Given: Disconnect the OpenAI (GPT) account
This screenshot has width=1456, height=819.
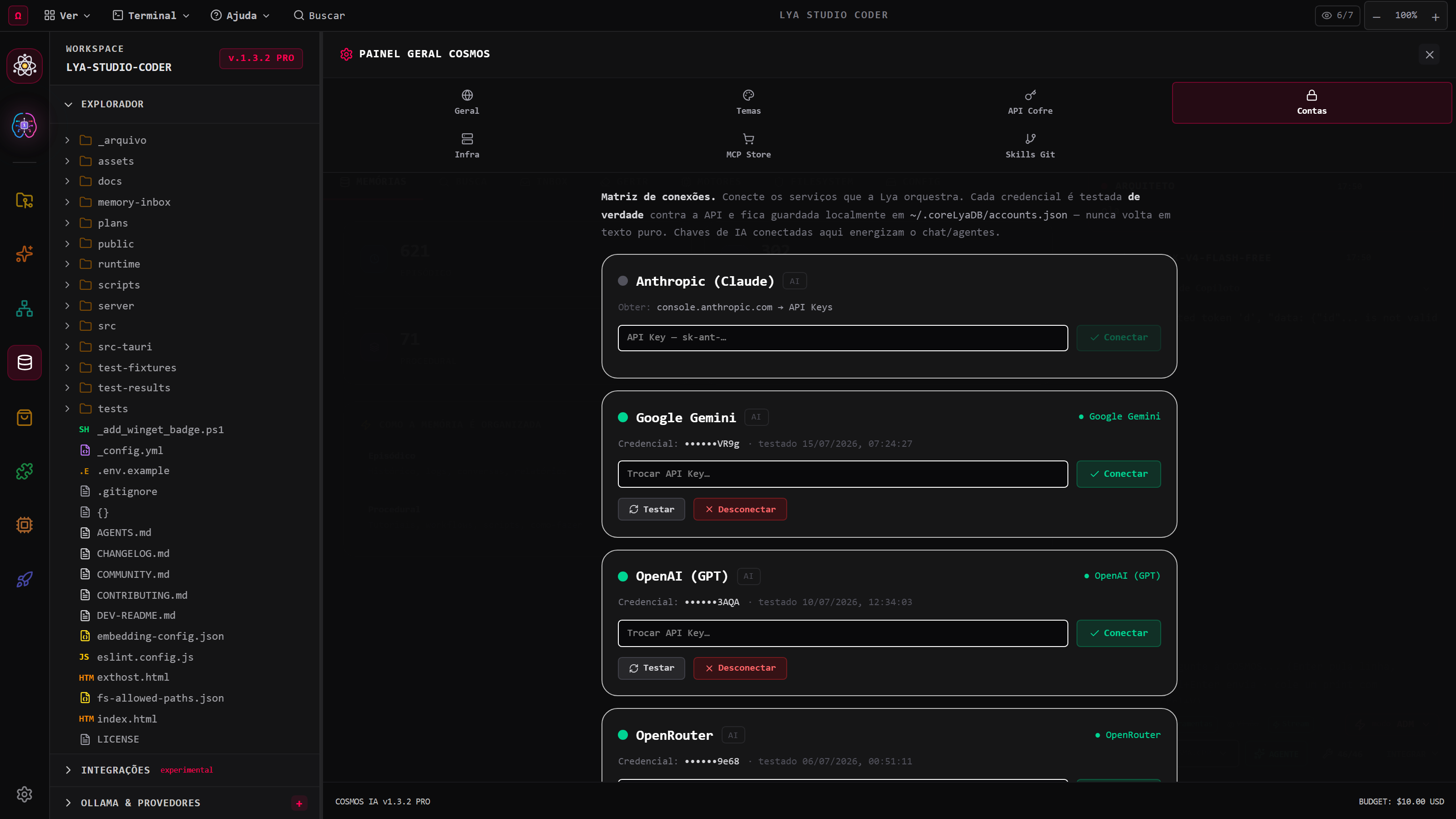Looking at the screenshot, I should coord(740,668).
